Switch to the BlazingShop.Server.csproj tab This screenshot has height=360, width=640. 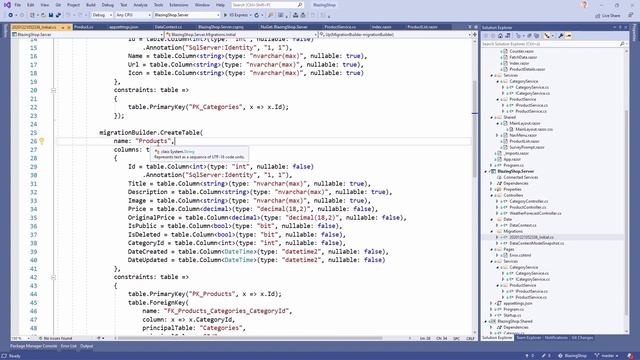point(221,27)
